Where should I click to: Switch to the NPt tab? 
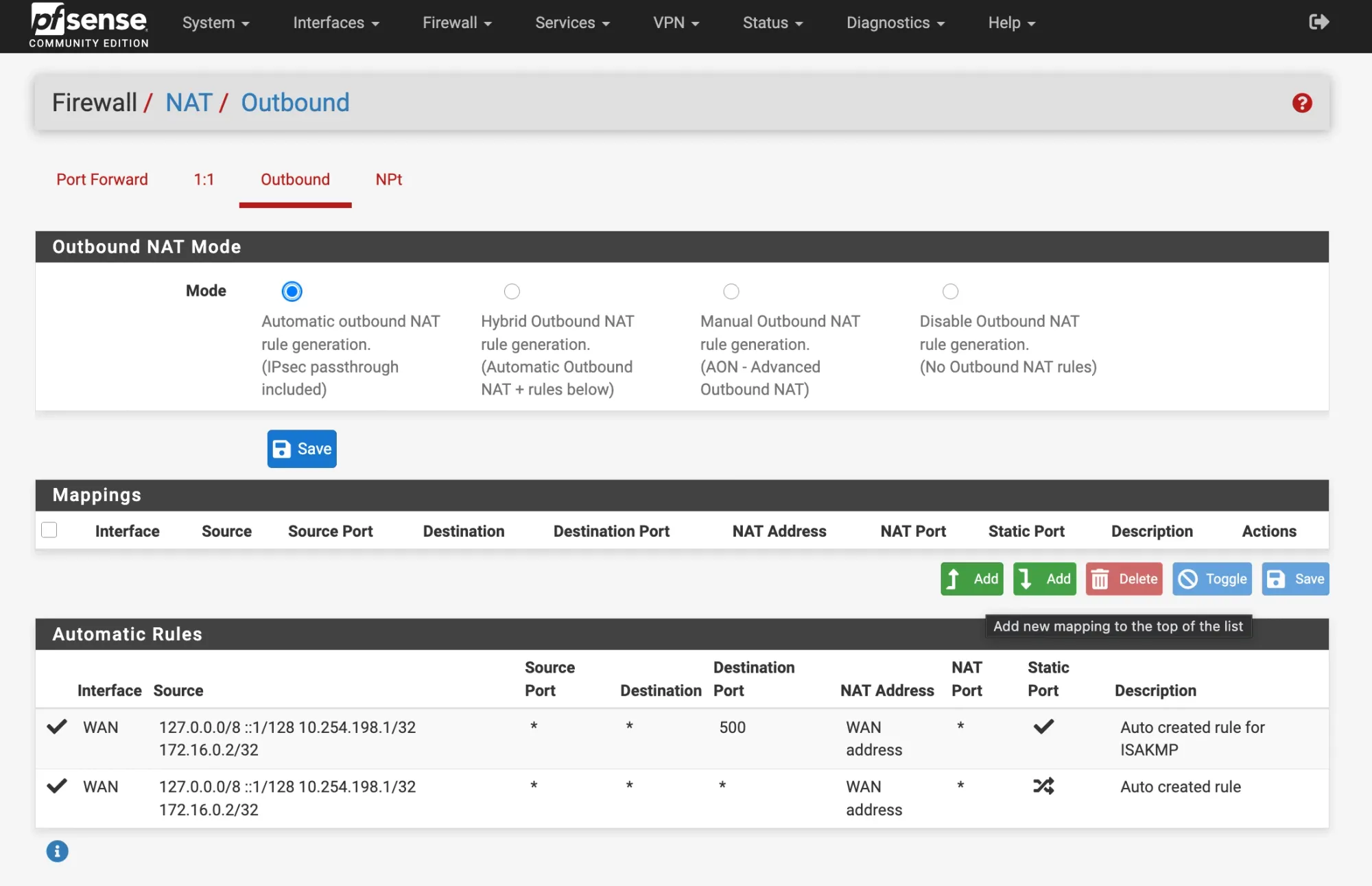click(x=388, y=180)
